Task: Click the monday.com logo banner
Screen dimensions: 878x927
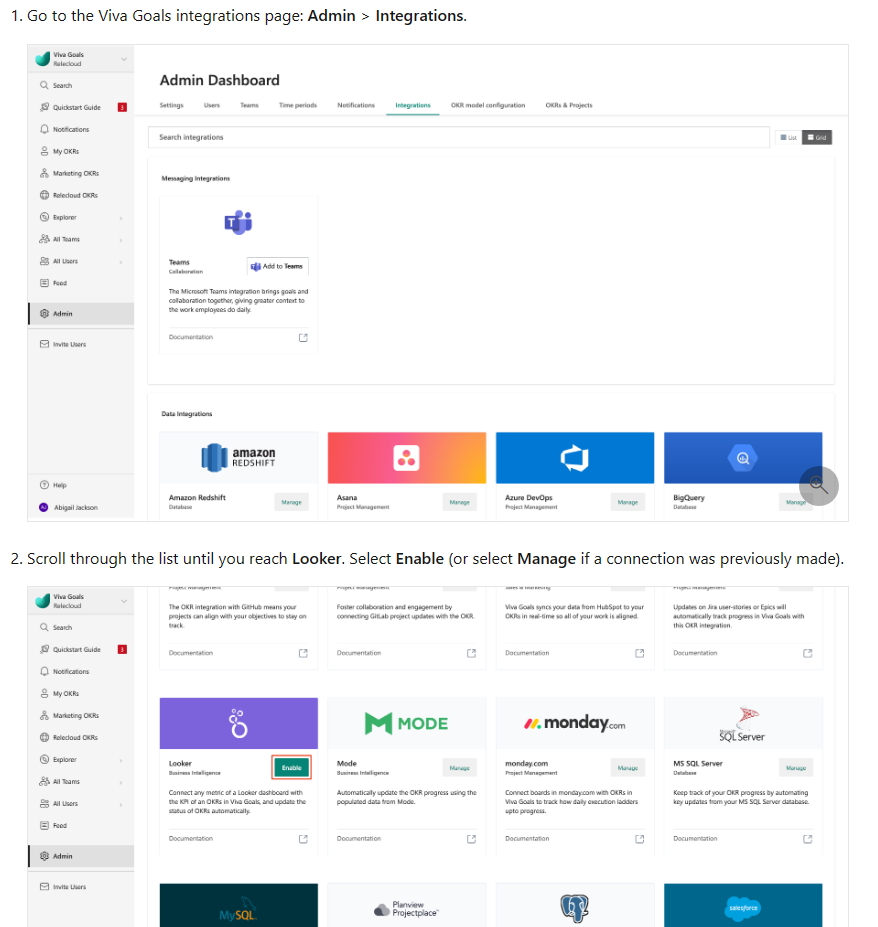Action: [x=575, y=723]
